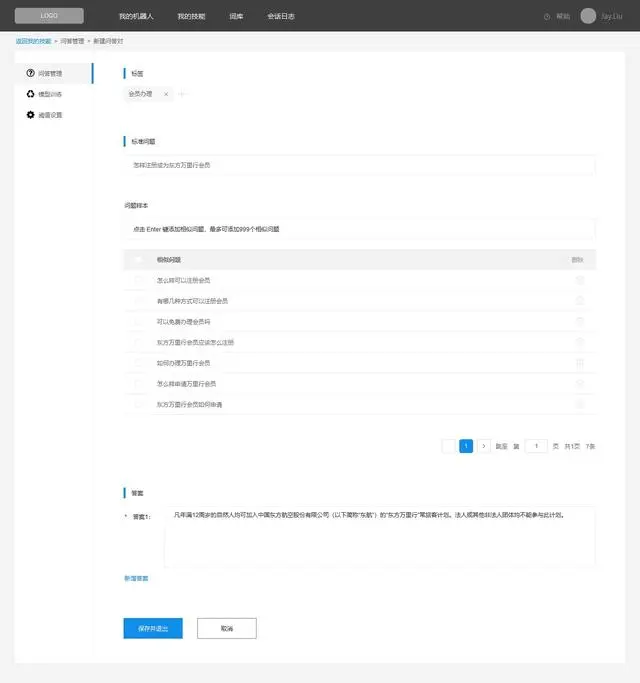
Task: Check the box for 怎么样可以注册会员
Action: click(139, 280)
